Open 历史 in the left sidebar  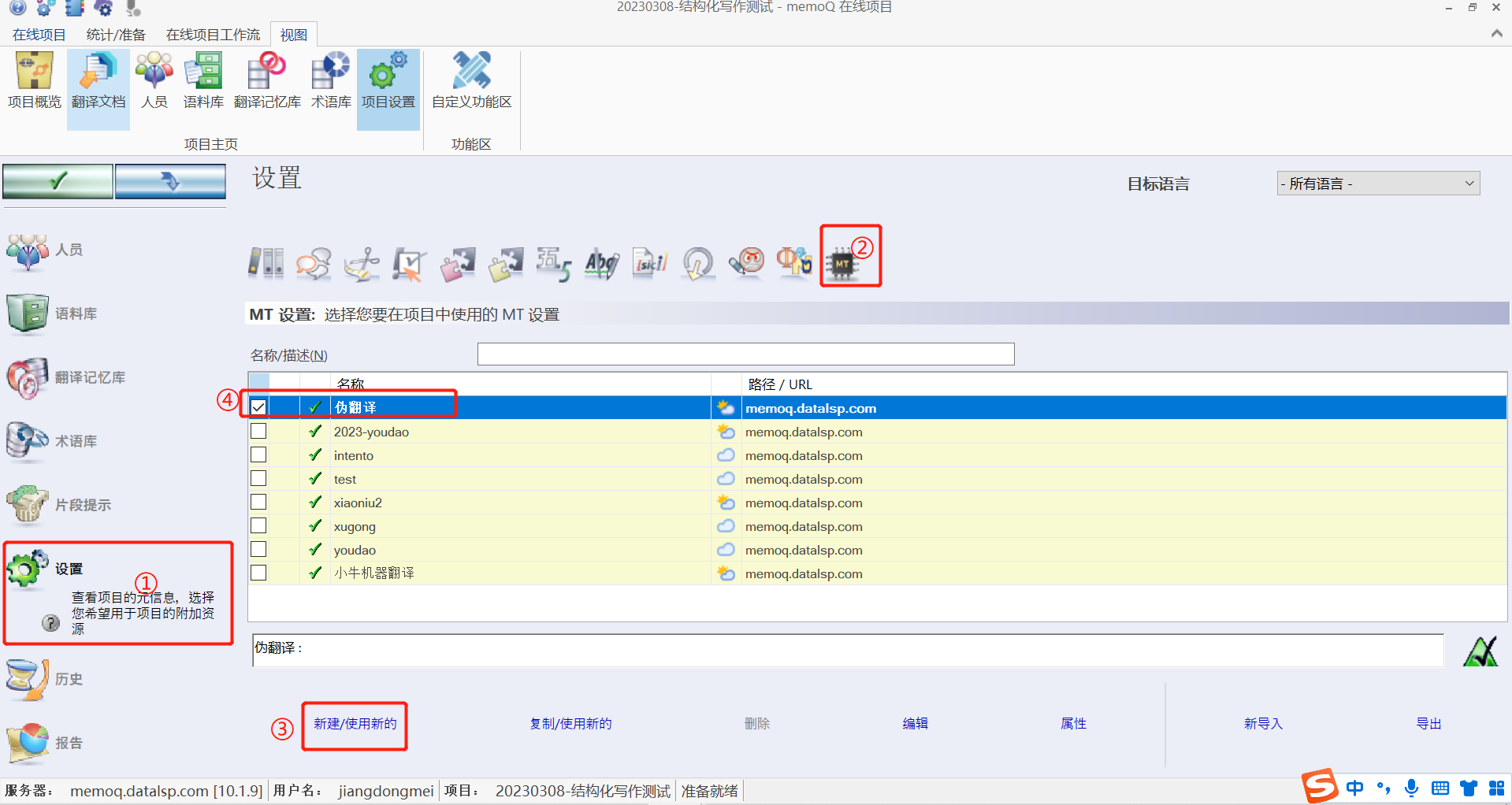[45, 679]
